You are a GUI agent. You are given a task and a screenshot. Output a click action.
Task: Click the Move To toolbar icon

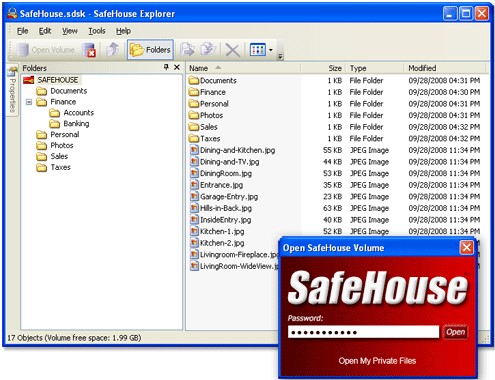tap(208, 50)
